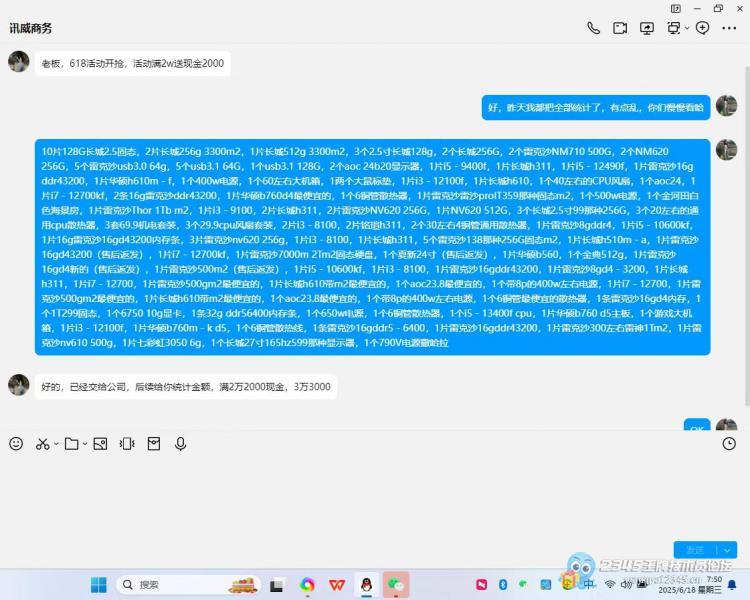Open WPS Office from the taskbar
This screenshot has height=600, width=750.
click(337, 584)
